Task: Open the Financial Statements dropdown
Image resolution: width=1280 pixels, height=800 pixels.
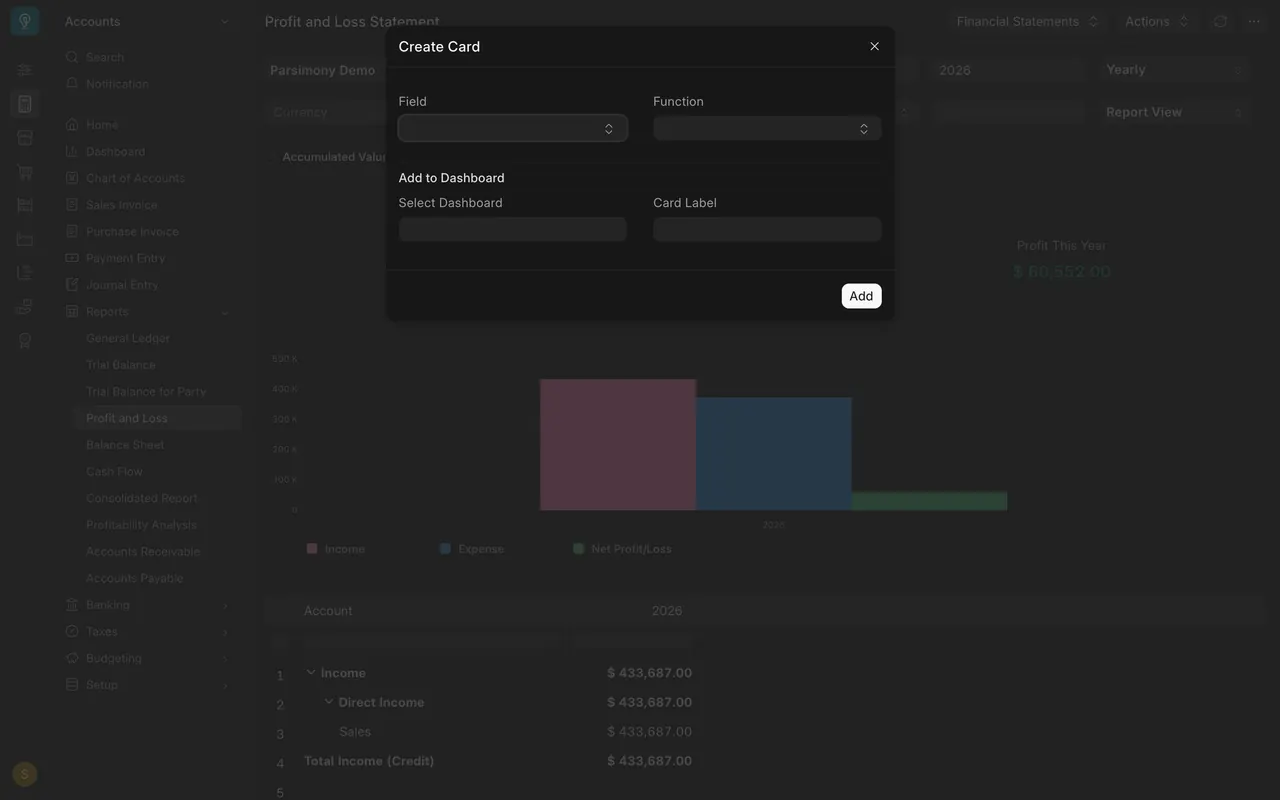Action: pyautogui.click(x=1028, y=21)
